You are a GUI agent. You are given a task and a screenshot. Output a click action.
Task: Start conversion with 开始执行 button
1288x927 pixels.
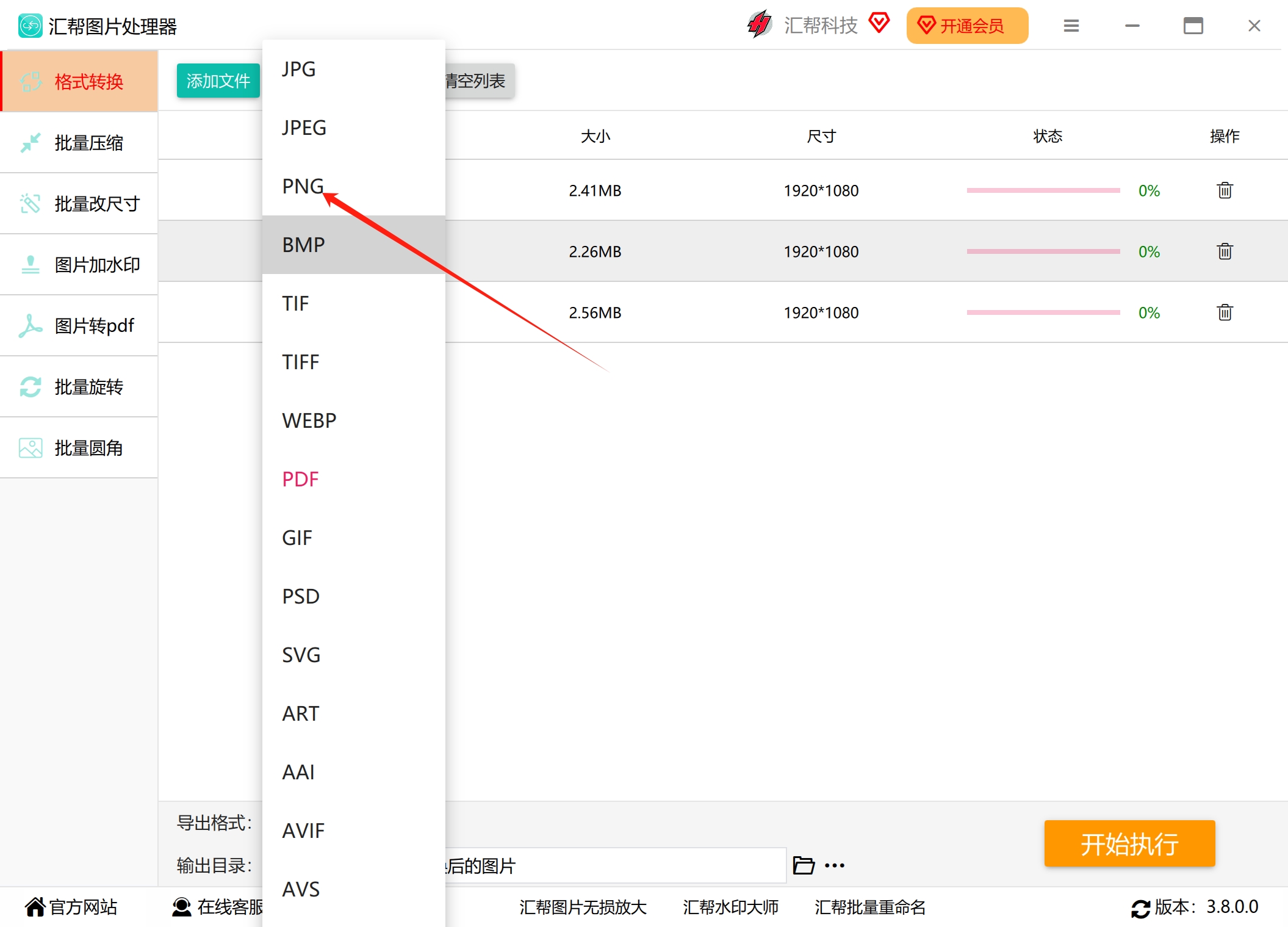click(1129, 843)
